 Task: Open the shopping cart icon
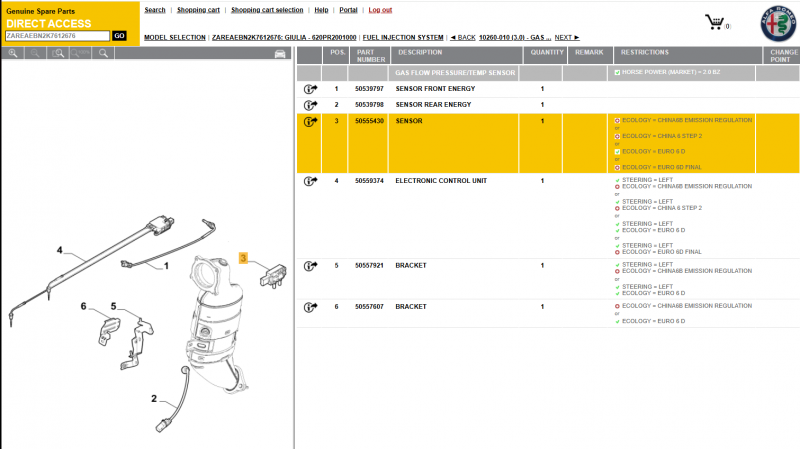[x=716, y=22]
